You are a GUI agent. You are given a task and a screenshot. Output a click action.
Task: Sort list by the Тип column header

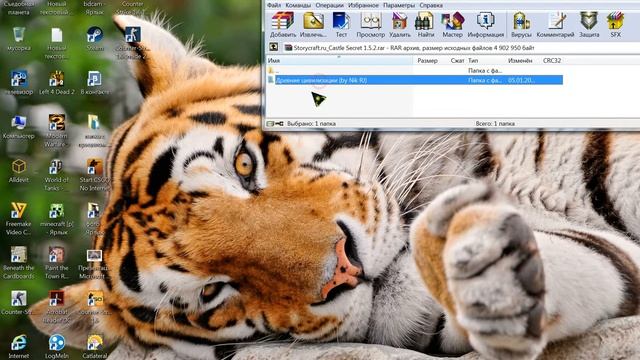(x=473, y=60)
